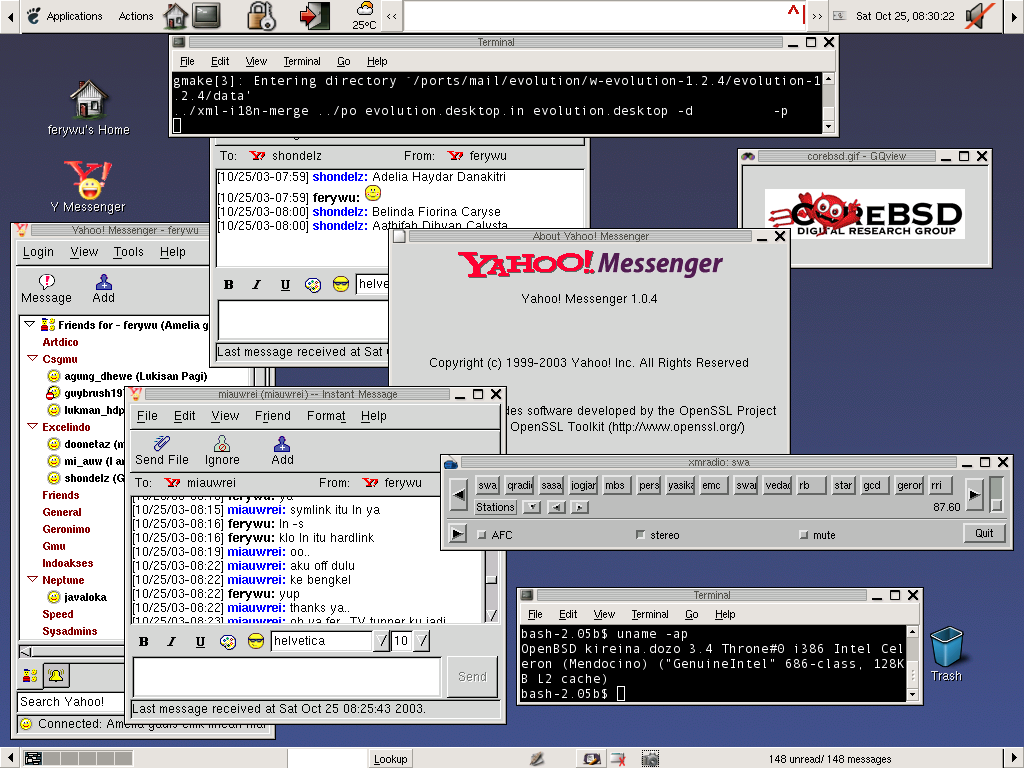Viewport: 1024px width, 768px height.
Task: Switch to the friends list tab icon
Action: pos(30,676)
